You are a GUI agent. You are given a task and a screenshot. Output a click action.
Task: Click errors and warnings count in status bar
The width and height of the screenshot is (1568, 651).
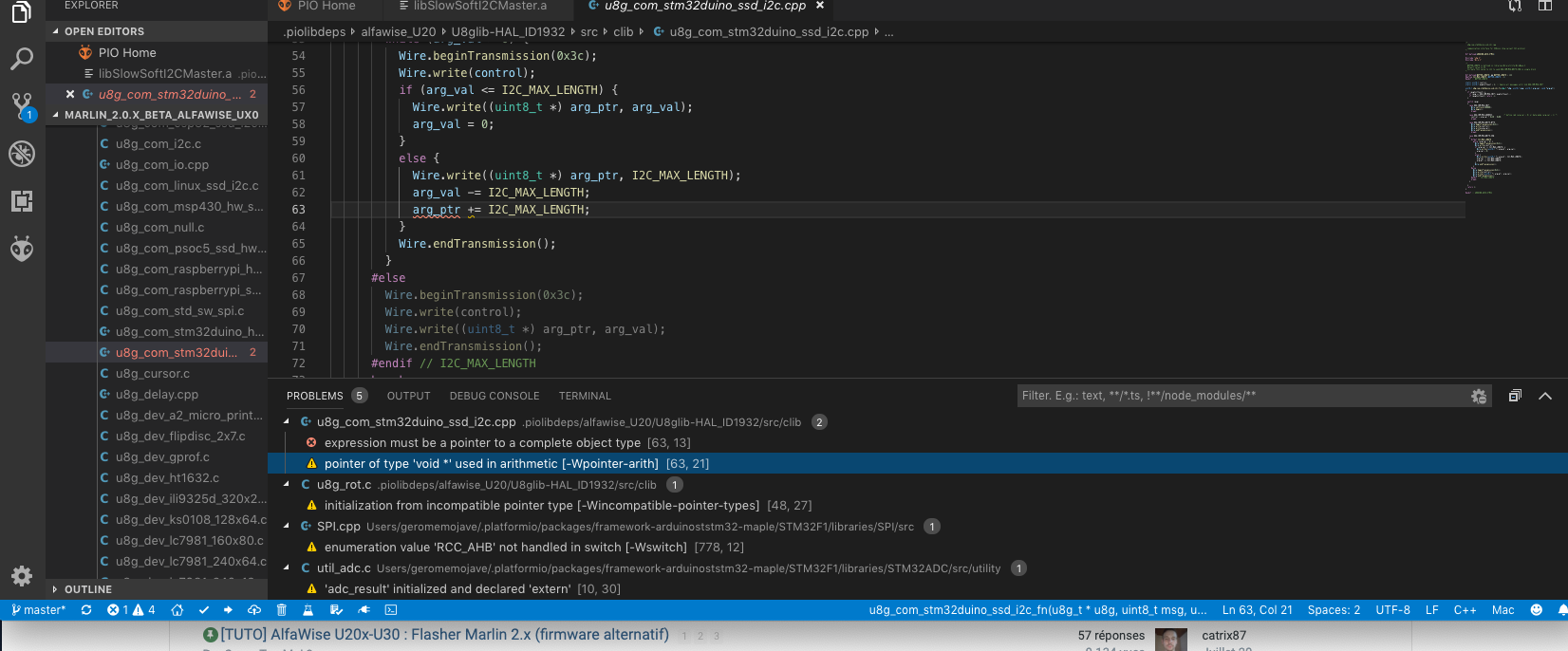coord(131,610)
